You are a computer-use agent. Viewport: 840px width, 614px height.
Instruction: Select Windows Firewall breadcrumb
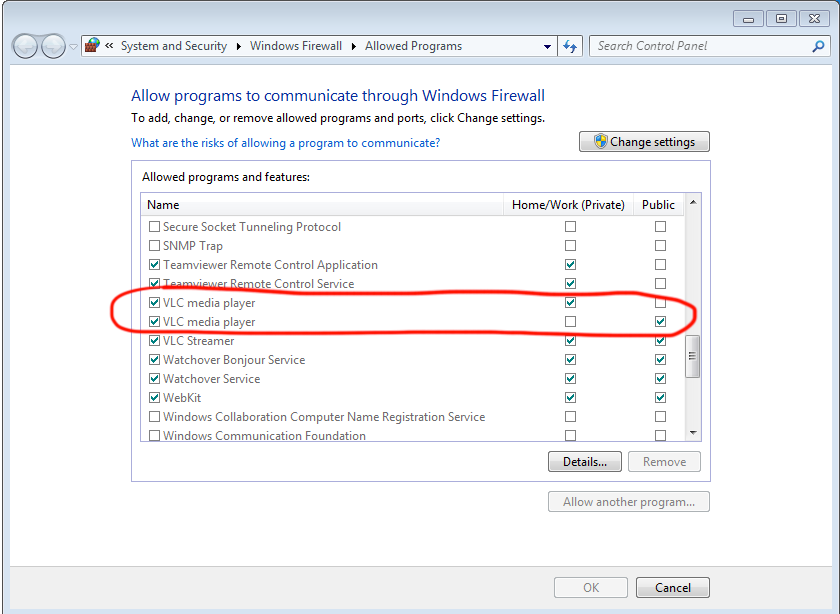296,46
